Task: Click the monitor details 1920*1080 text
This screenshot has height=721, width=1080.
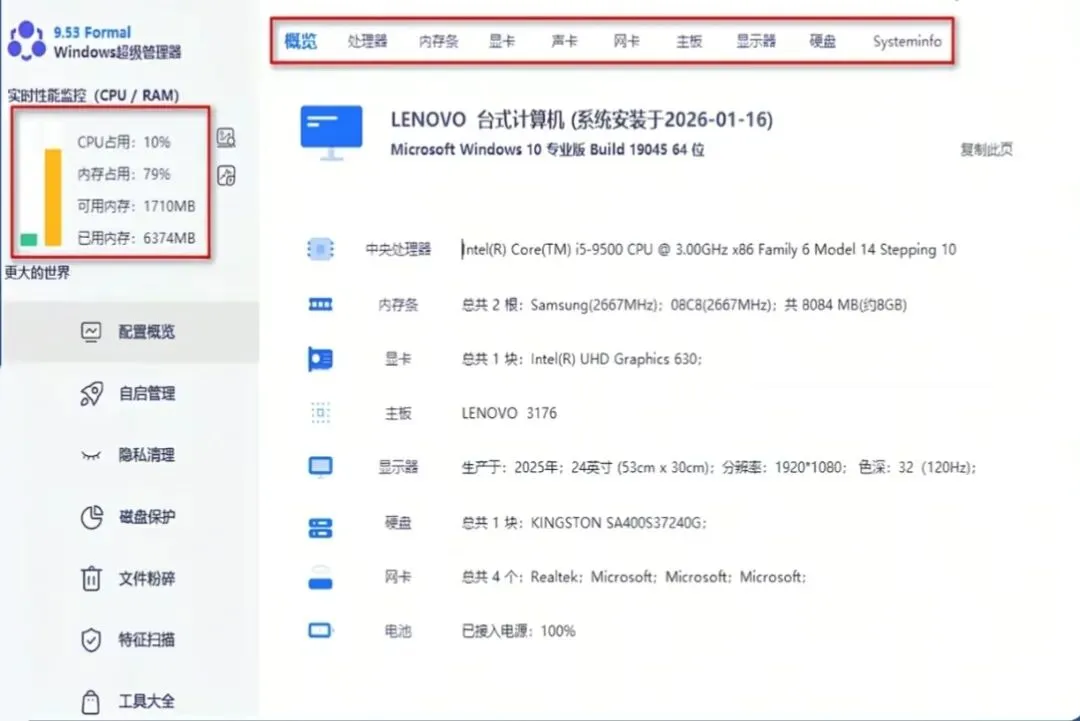Action: click(x=718, y=468)
